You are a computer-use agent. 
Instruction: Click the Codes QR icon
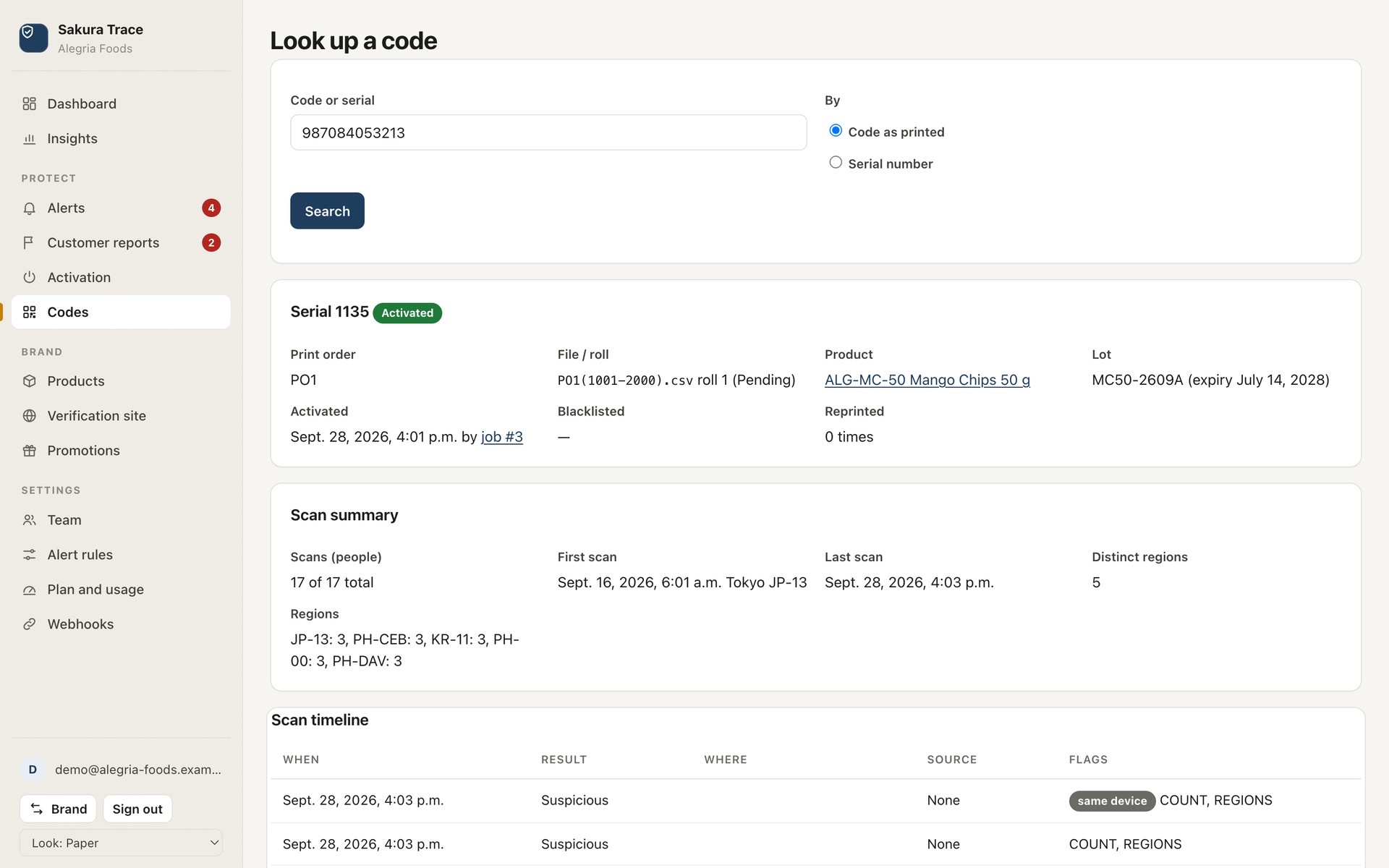[29, 312]
